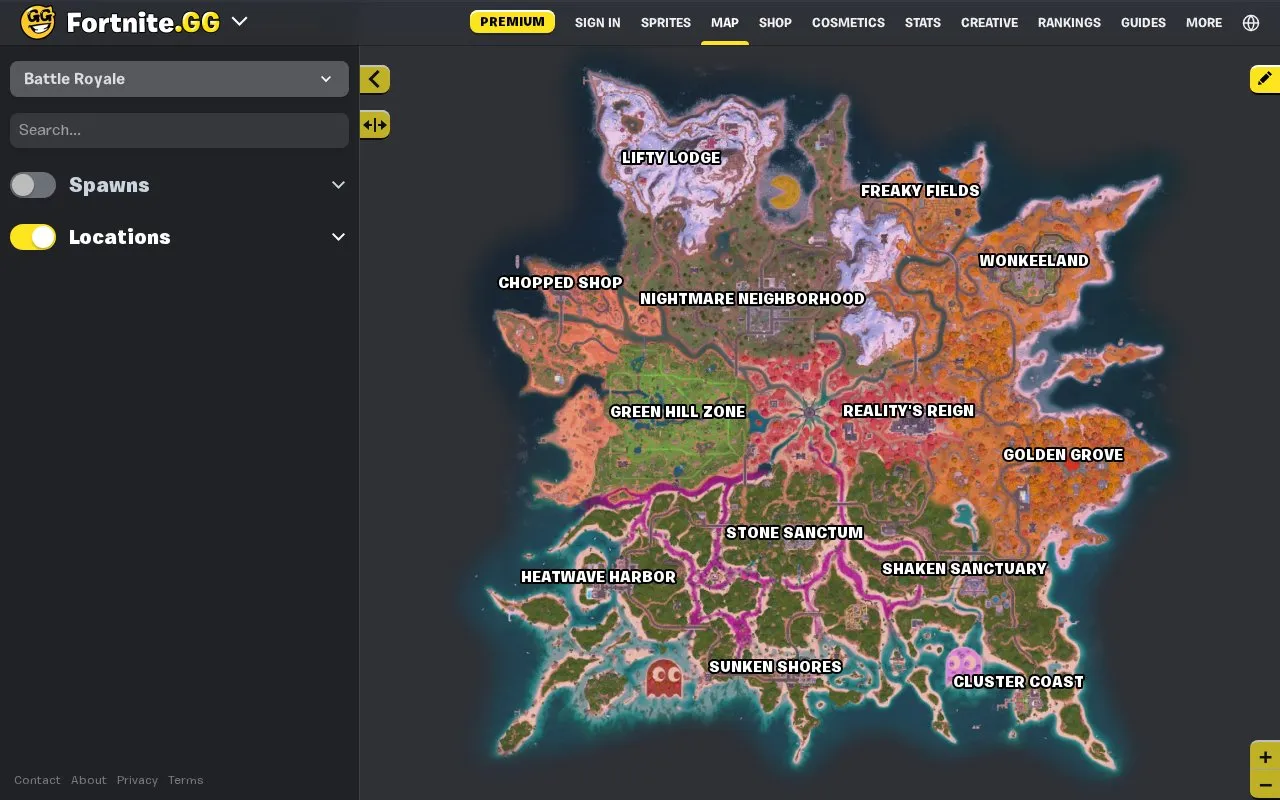Open the MORE menu
Screen dimensions: 1280x800
point(1204,22)
